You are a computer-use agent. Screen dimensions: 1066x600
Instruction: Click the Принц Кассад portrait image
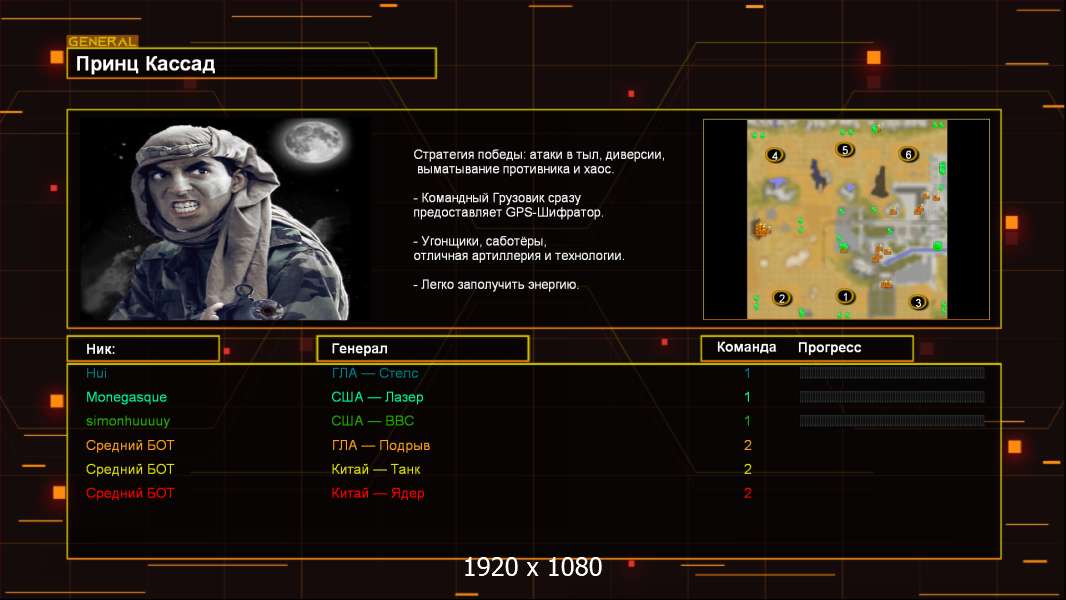[226, 219]
